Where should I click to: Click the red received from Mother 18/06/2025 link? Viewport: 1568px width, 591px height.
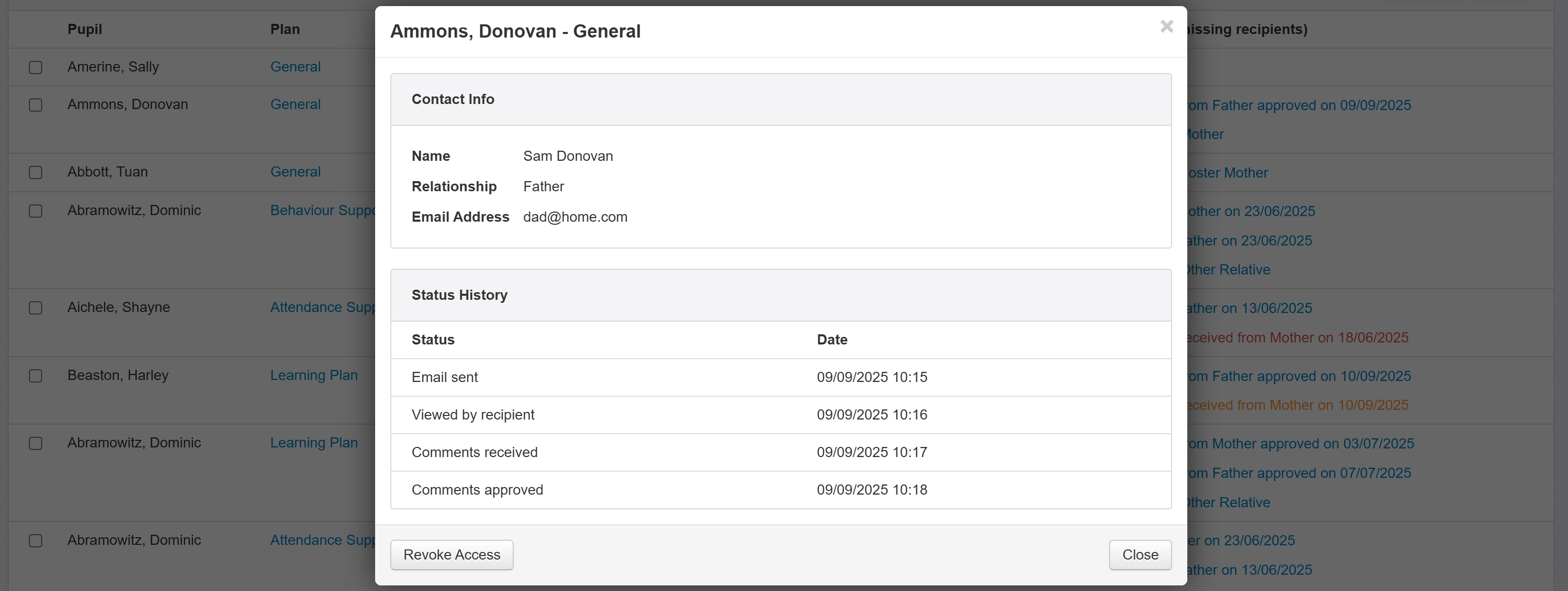pos(1298,337)
